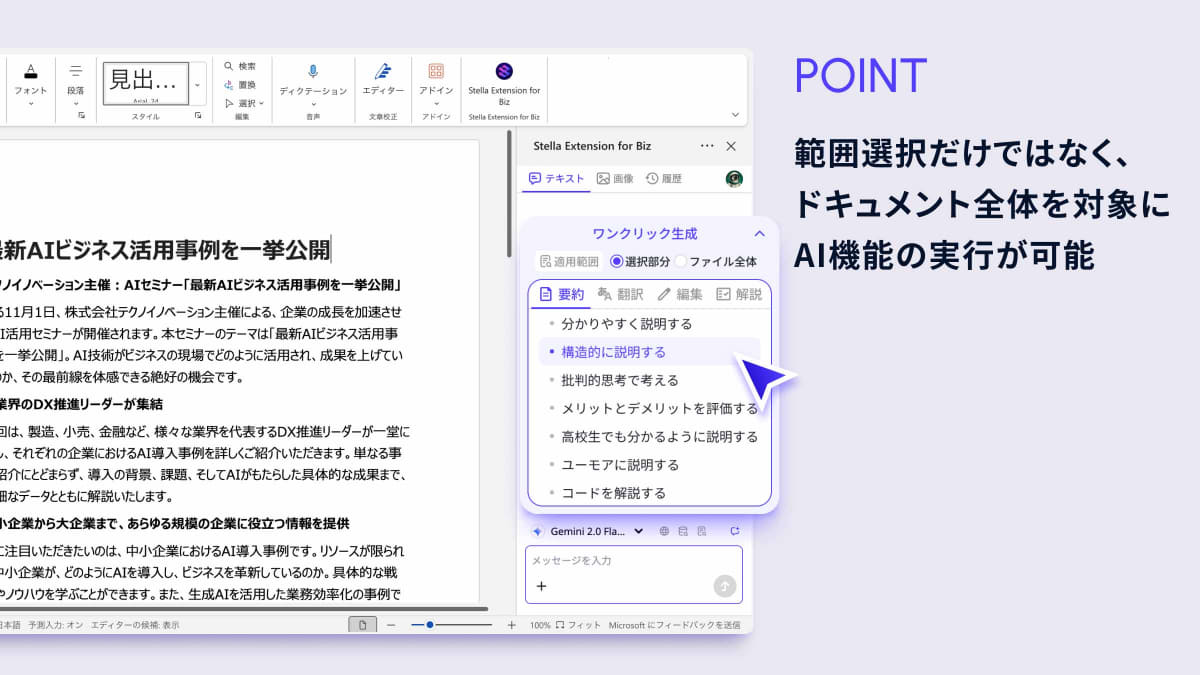The image size is (1200, 675).
Task: Click the zoom out minus icon
Action: point(391,625)
